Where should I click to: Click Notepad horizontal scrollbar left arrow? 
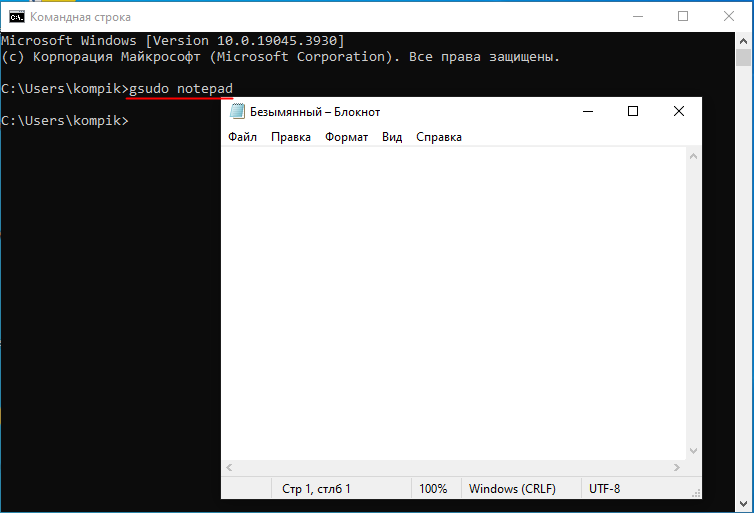click(229, 467)
